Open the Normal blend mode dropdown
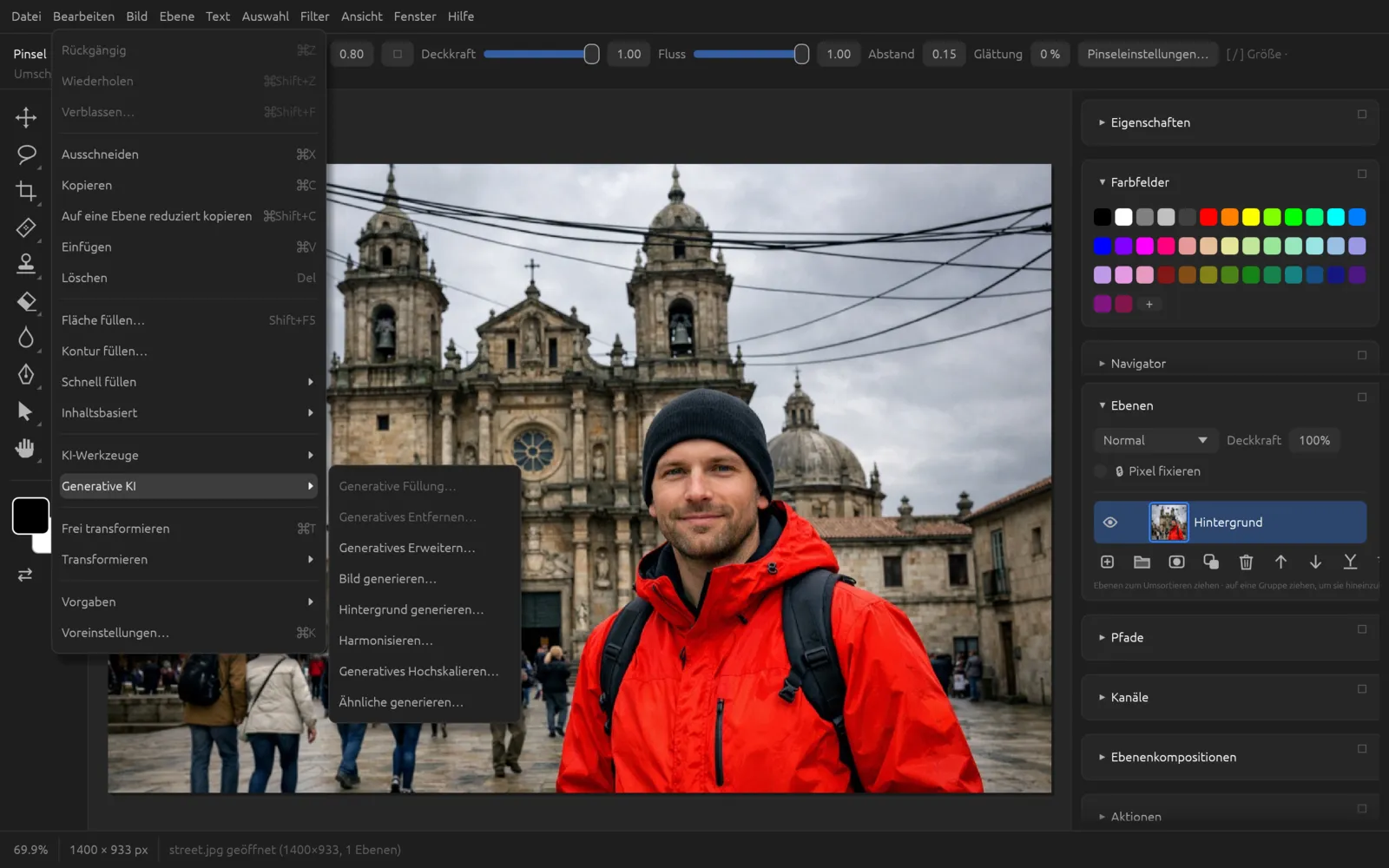This screenshot has width=1389, height=868. pyautogui.click(x=1155, y=441)
